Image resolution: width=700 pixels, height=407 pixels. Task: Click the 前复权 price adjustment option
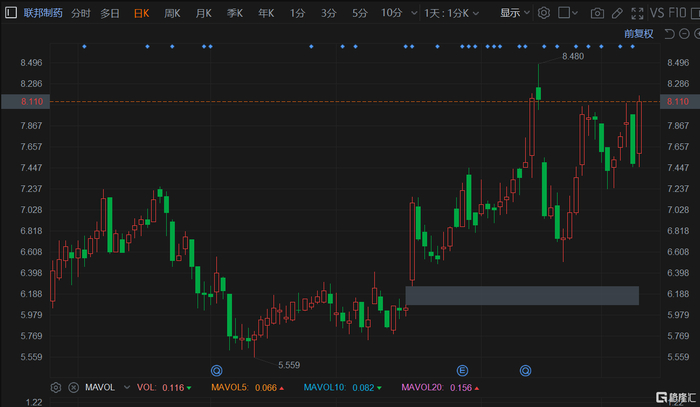coord(638,34)
